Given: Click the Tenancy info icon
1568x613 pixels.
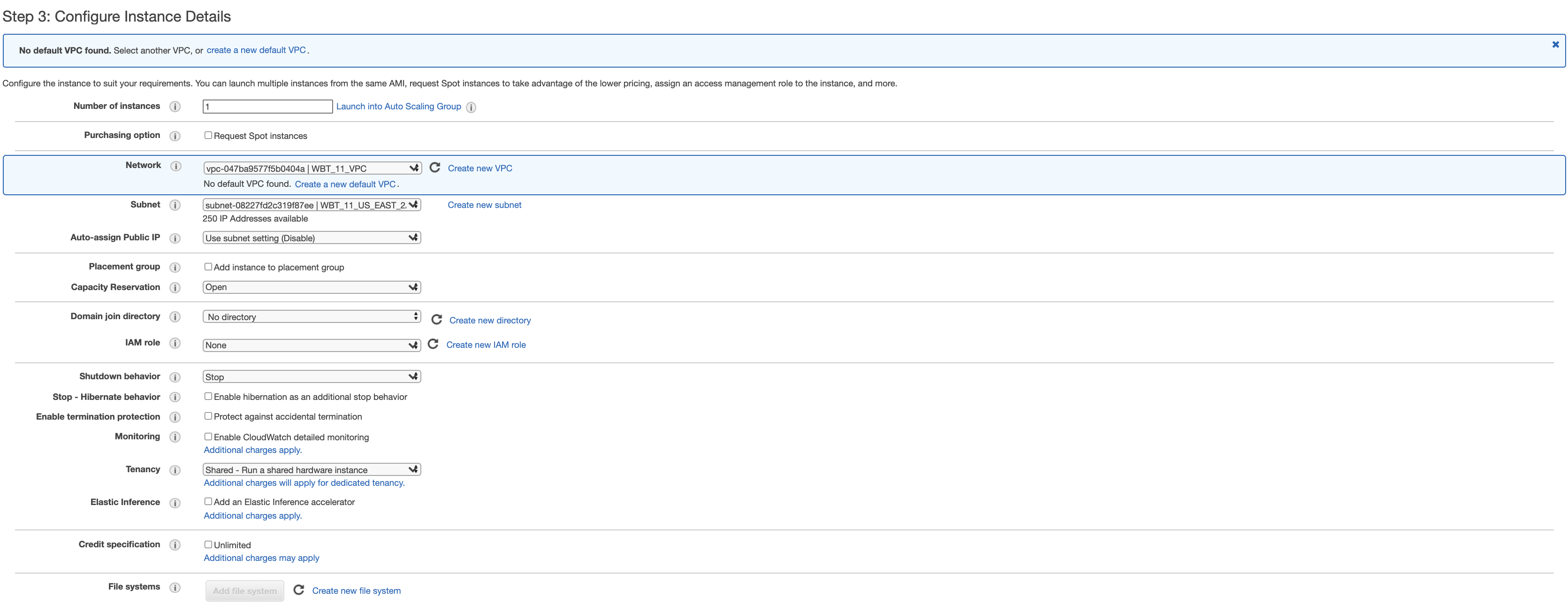Looking at the screenshot, I should pyautogui.click(x=175, y=470).
